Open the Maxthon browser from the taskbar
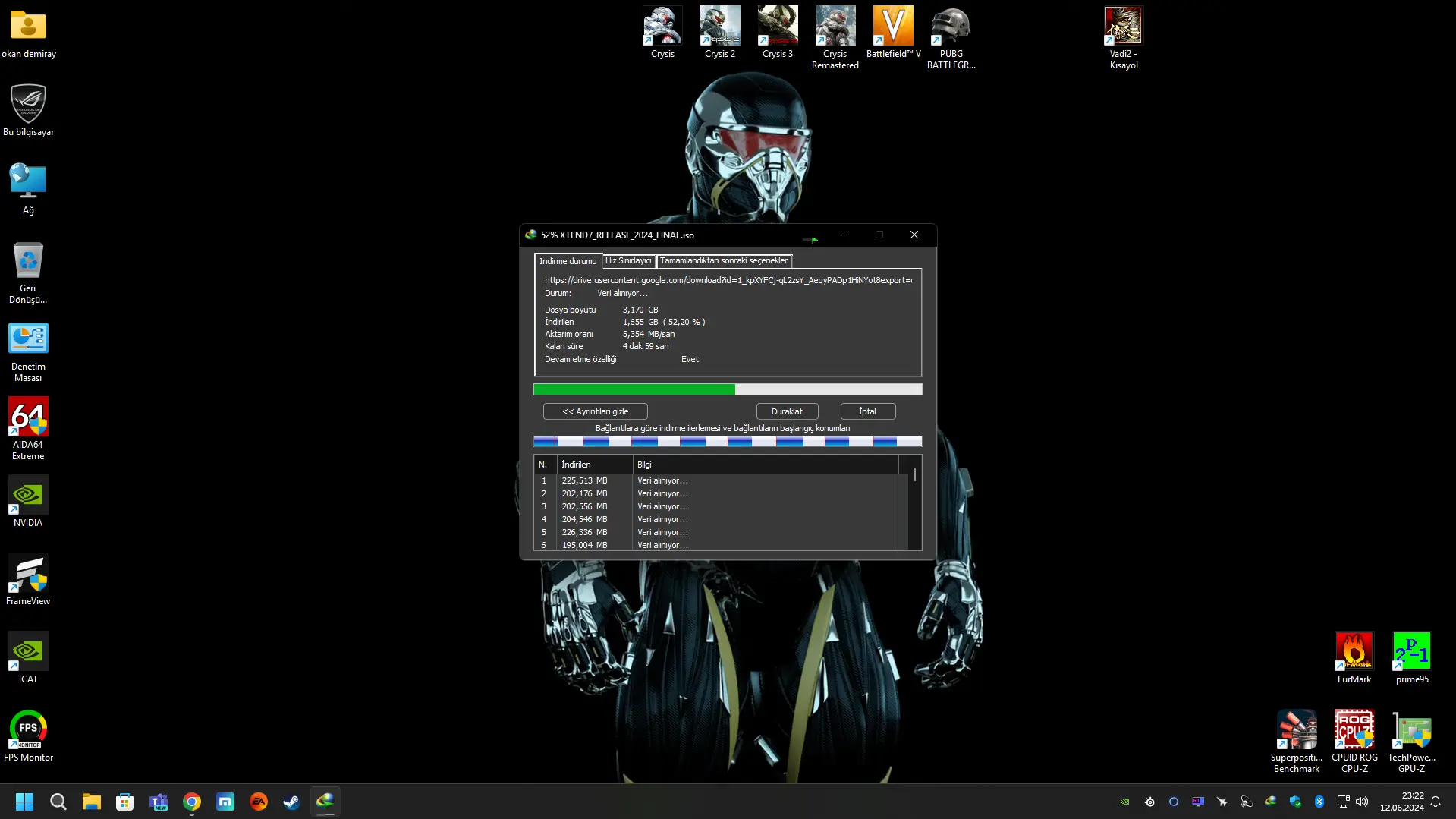The image size is (1456, 819). (x=225, y=802)
